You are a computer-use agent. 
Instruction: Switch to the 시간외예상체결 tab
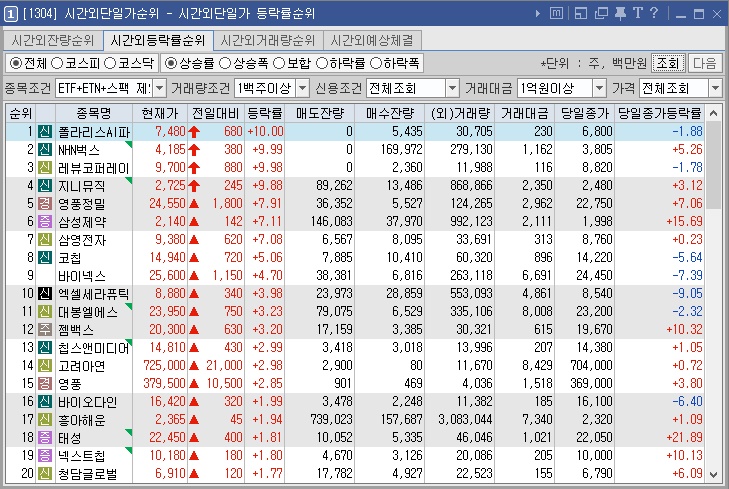point(372,40)
